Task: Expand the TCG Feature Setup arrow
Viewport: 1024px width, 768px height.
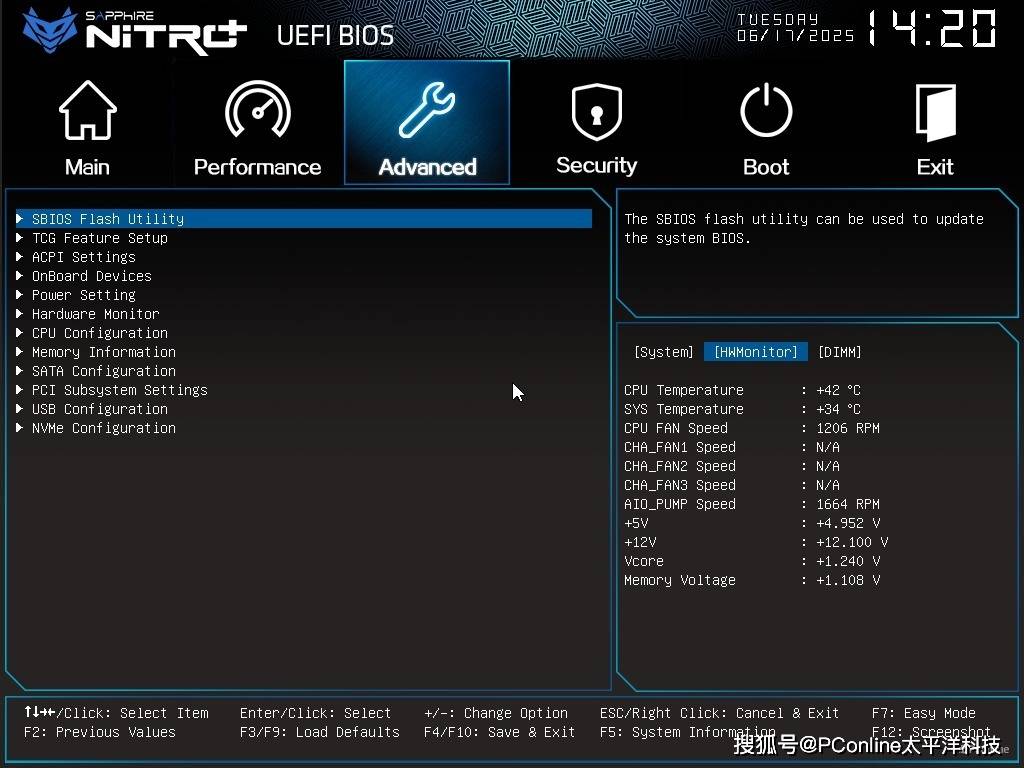Action: click(x=20, y=238)
